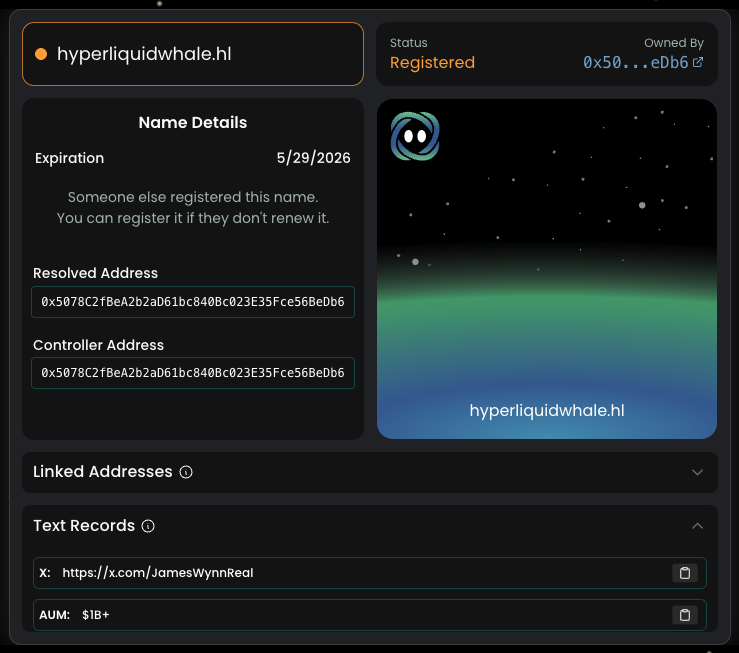
Task: Click the Text Records heading
Action: [x=84, y=525]
